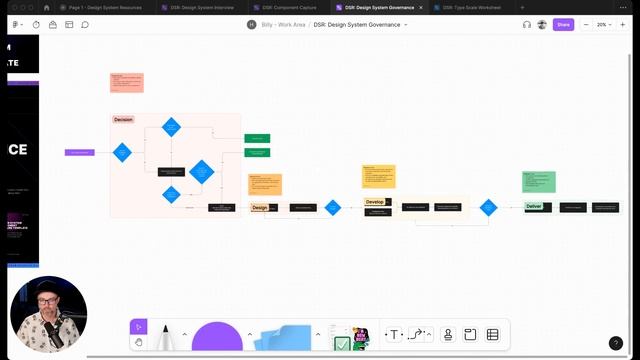Select the connector line tool
The width and height of the screenshot is (640, 360).
point(416,335)
